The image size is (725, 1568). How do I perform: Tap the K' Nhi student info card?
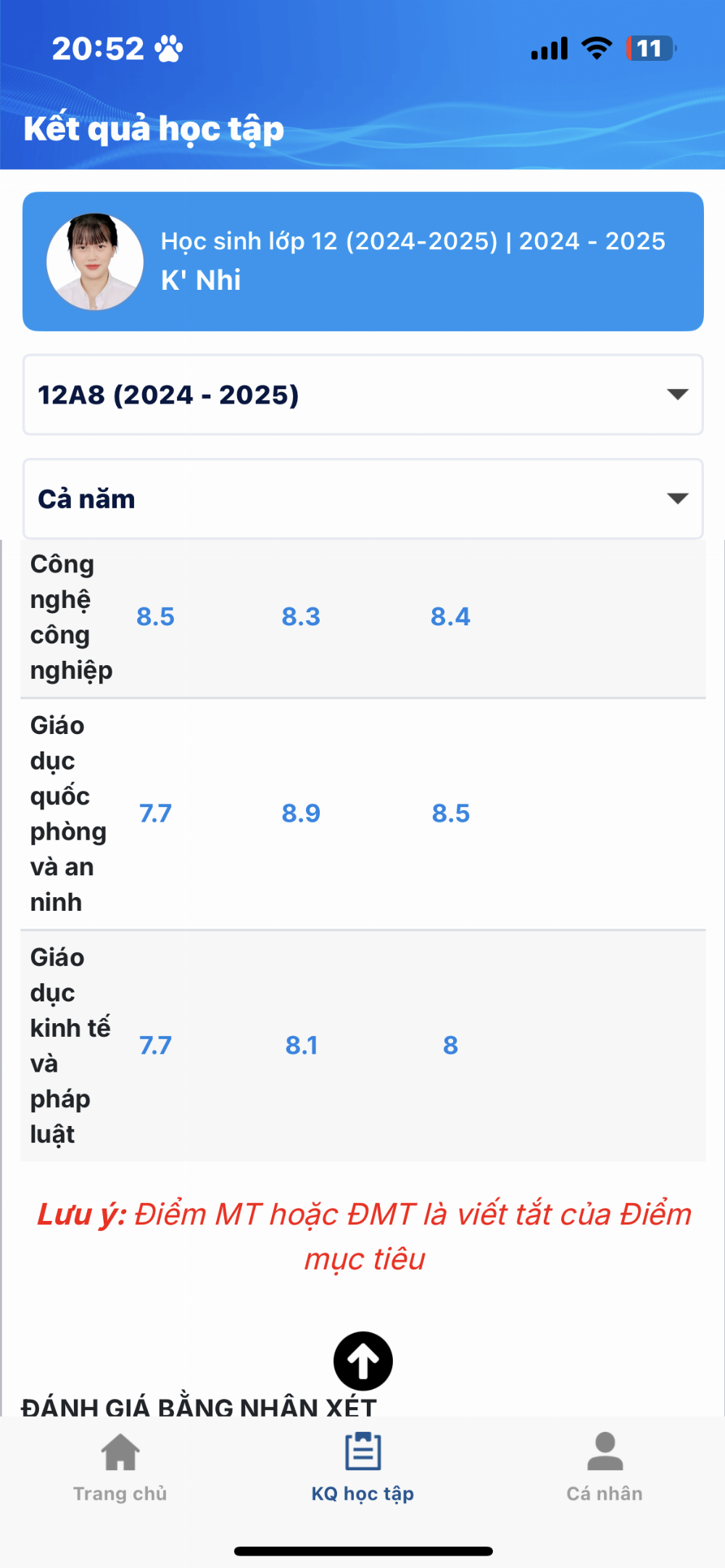pyautogui.click(x=362, y=262)
